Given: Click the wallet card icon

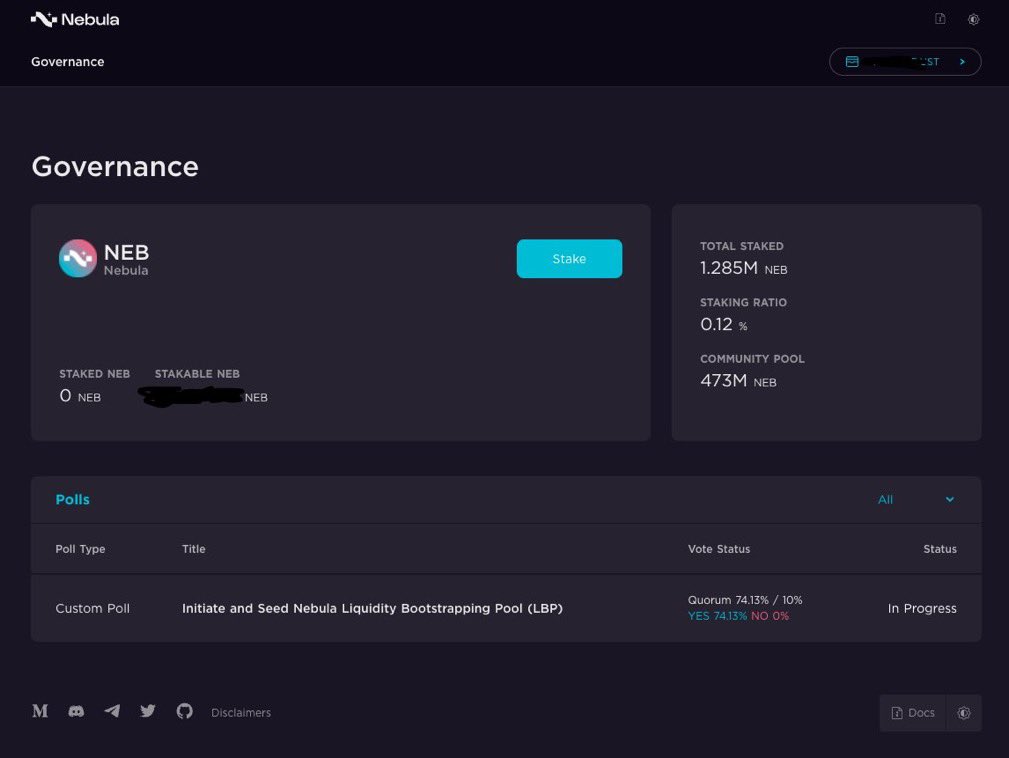Looking at the screenshot, I should click(852, 62).
